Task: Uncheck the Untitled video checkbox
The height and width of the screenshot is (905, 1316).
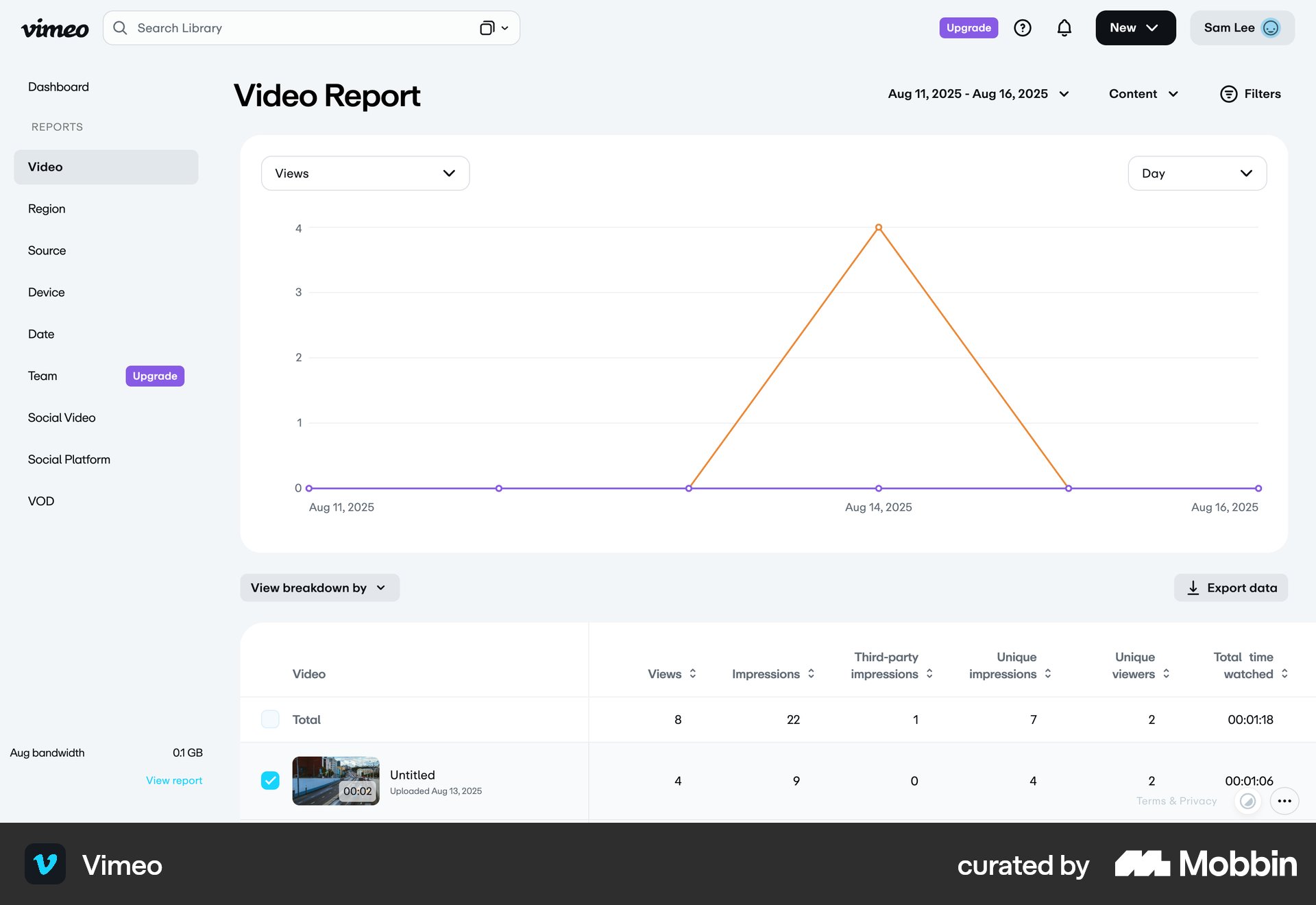Action: point(270,780)
